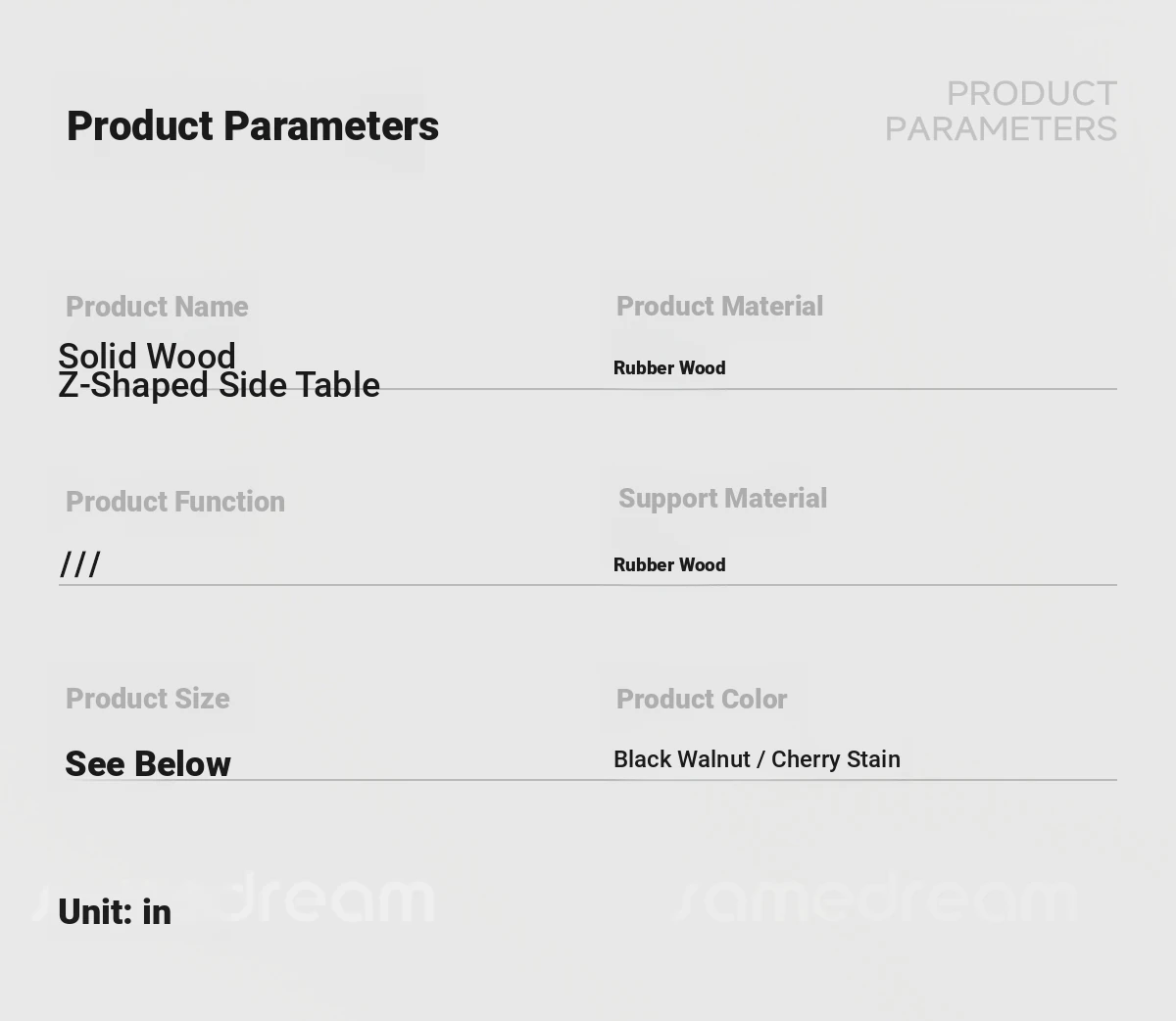This screenshot has height=1021, width=1176.
Task: Click the triple slash function value
Action: 80,564
